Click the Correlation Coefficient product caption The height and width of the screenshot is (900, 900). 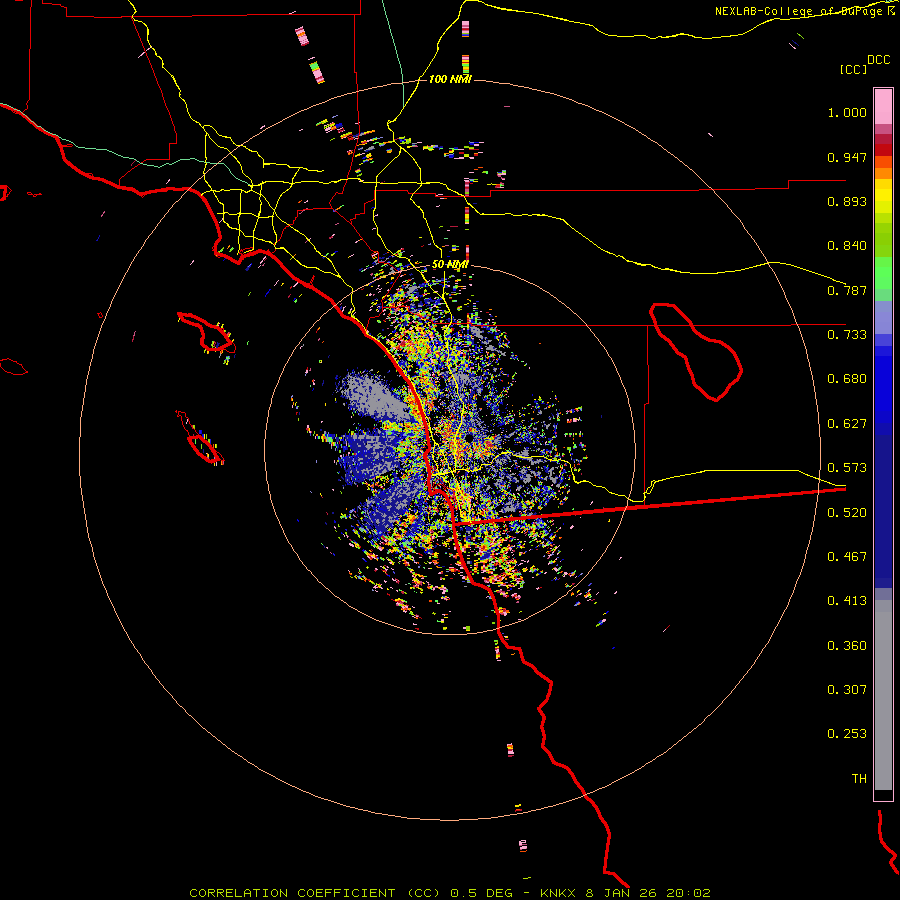317,893
